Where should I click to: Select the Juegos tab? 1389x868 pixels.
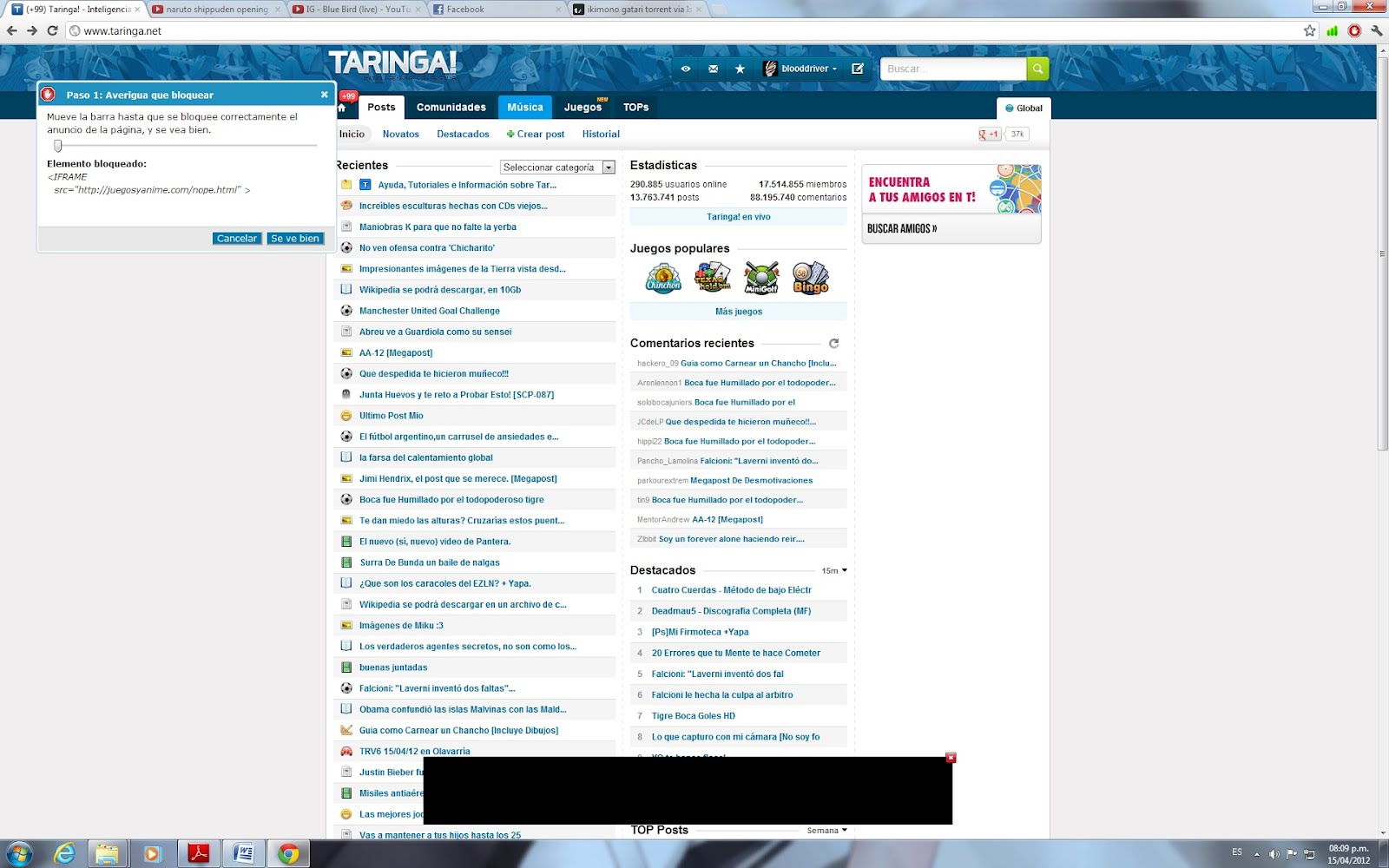(x=583, y=107)
